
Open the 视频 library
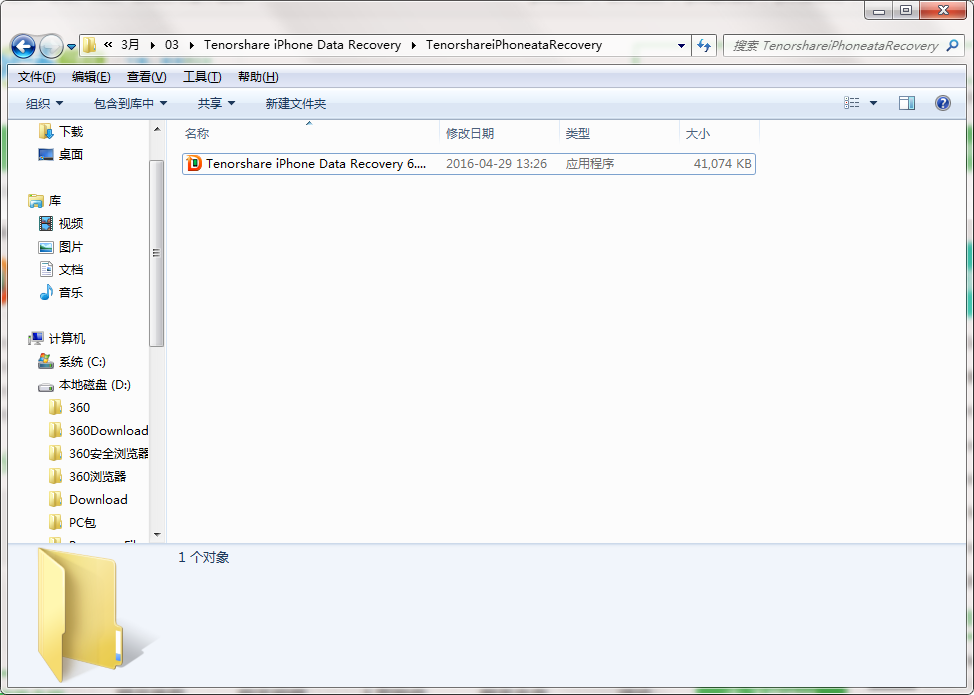[x=71, y=224]
